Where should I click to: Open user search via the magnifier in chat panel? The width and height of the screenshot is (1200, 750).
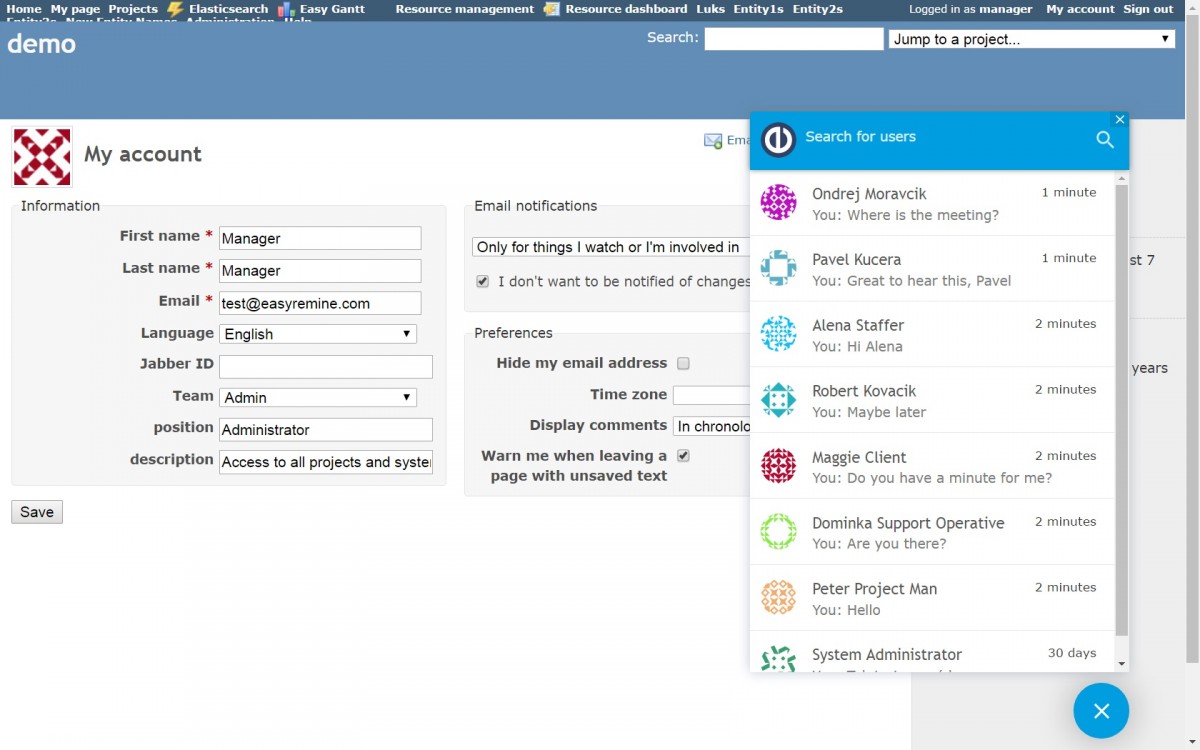tap(1105, 140)
